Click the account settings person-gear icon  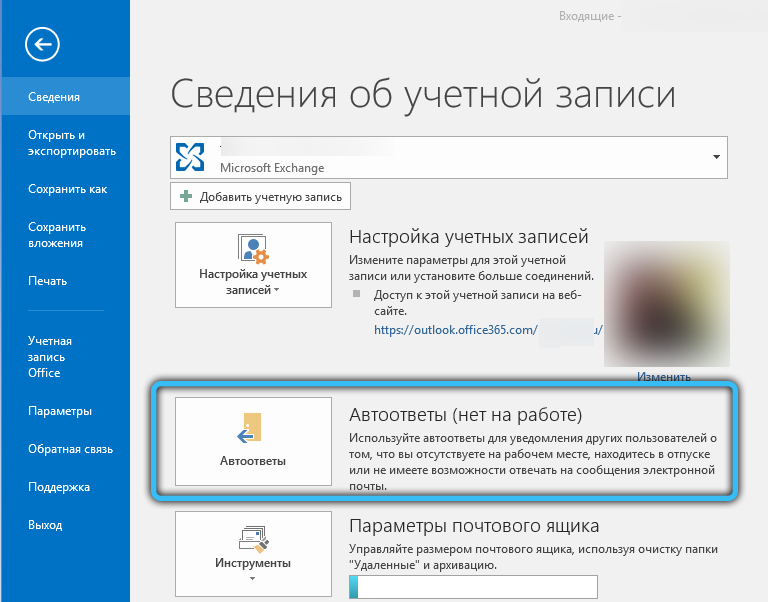tap(252, 249)
